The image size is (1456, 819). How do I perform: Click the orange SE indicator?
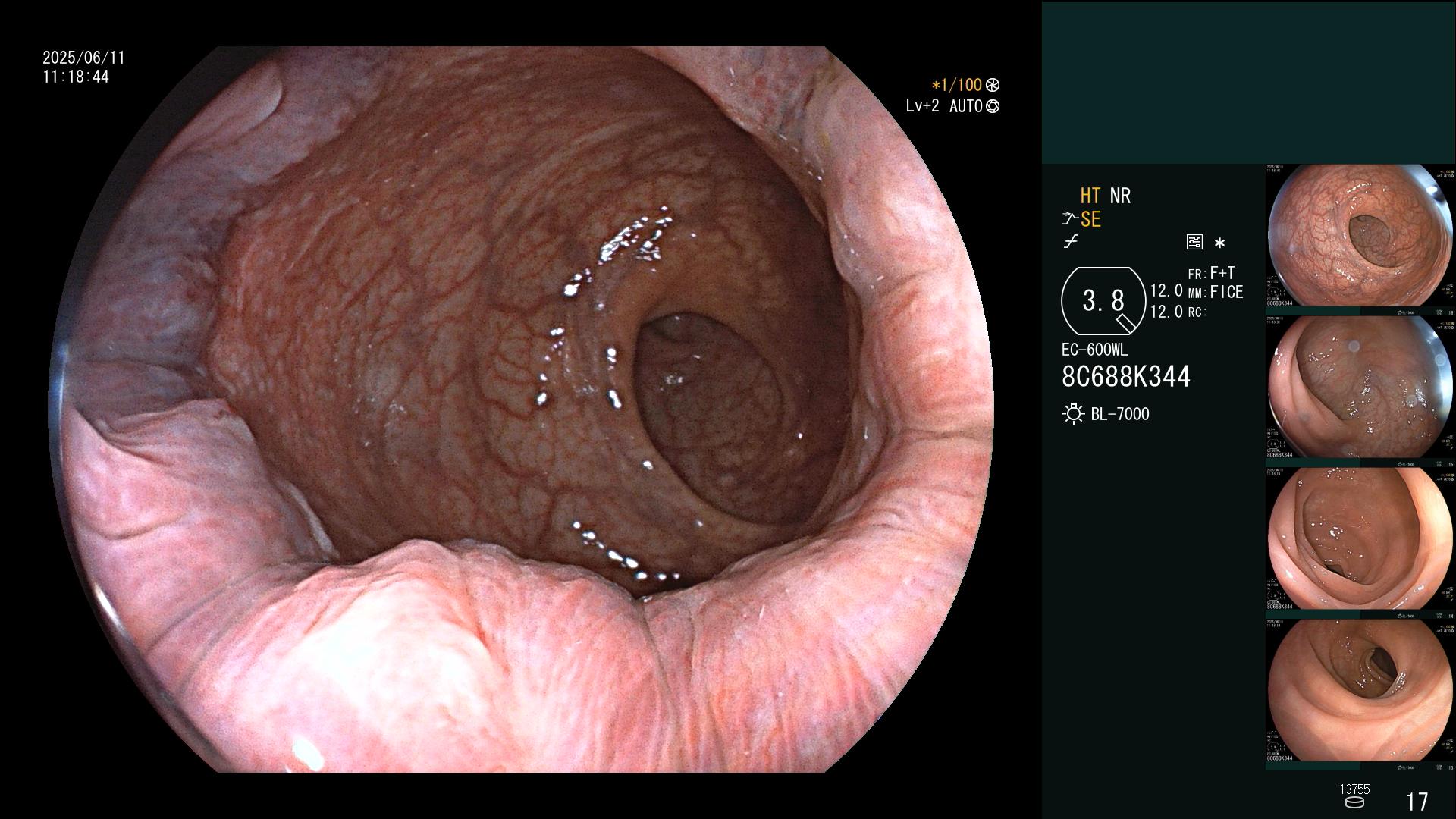click(x=1090, y=220)
